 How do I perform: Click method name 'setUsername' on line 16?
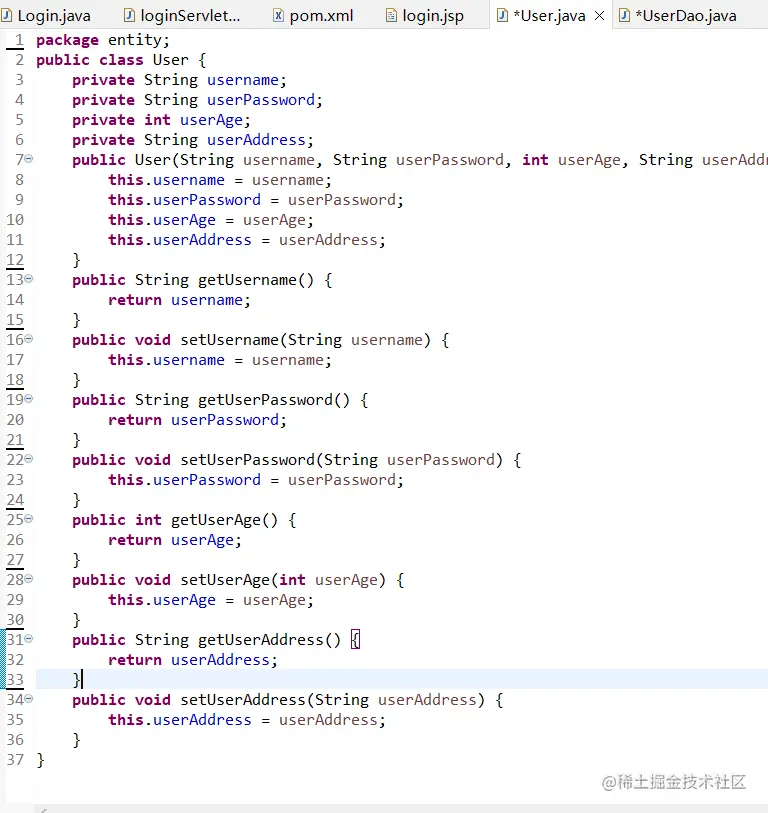point(230,340)
